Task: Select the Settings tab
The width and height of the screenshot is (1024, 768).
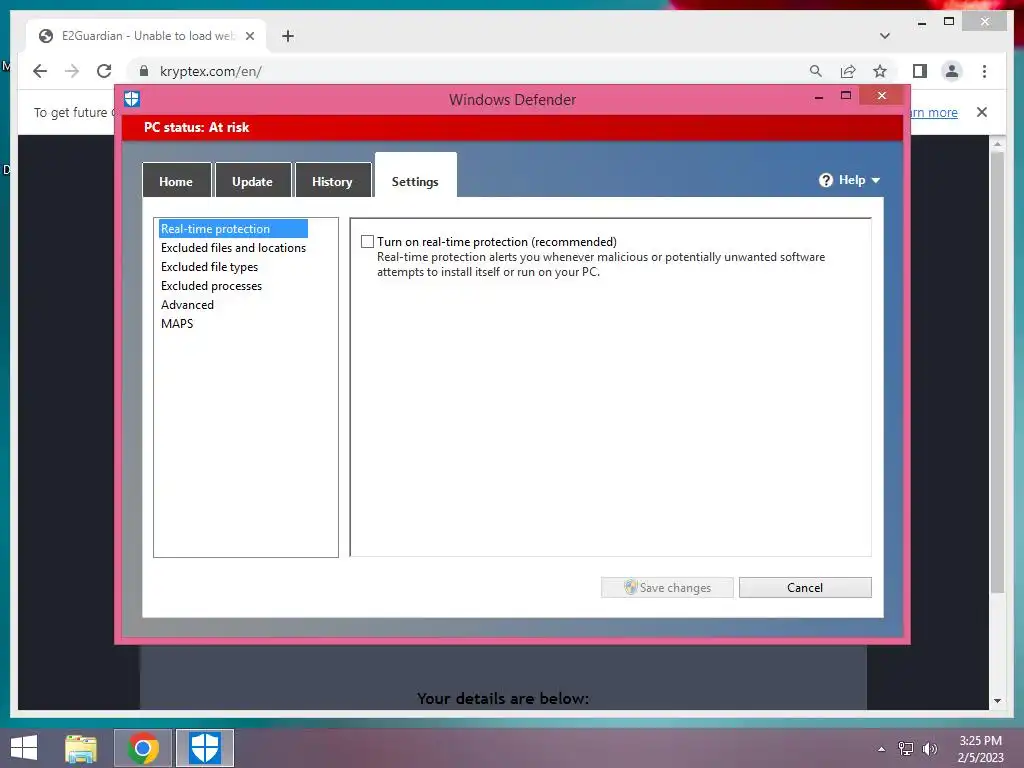Action: [x=415, y=176]
